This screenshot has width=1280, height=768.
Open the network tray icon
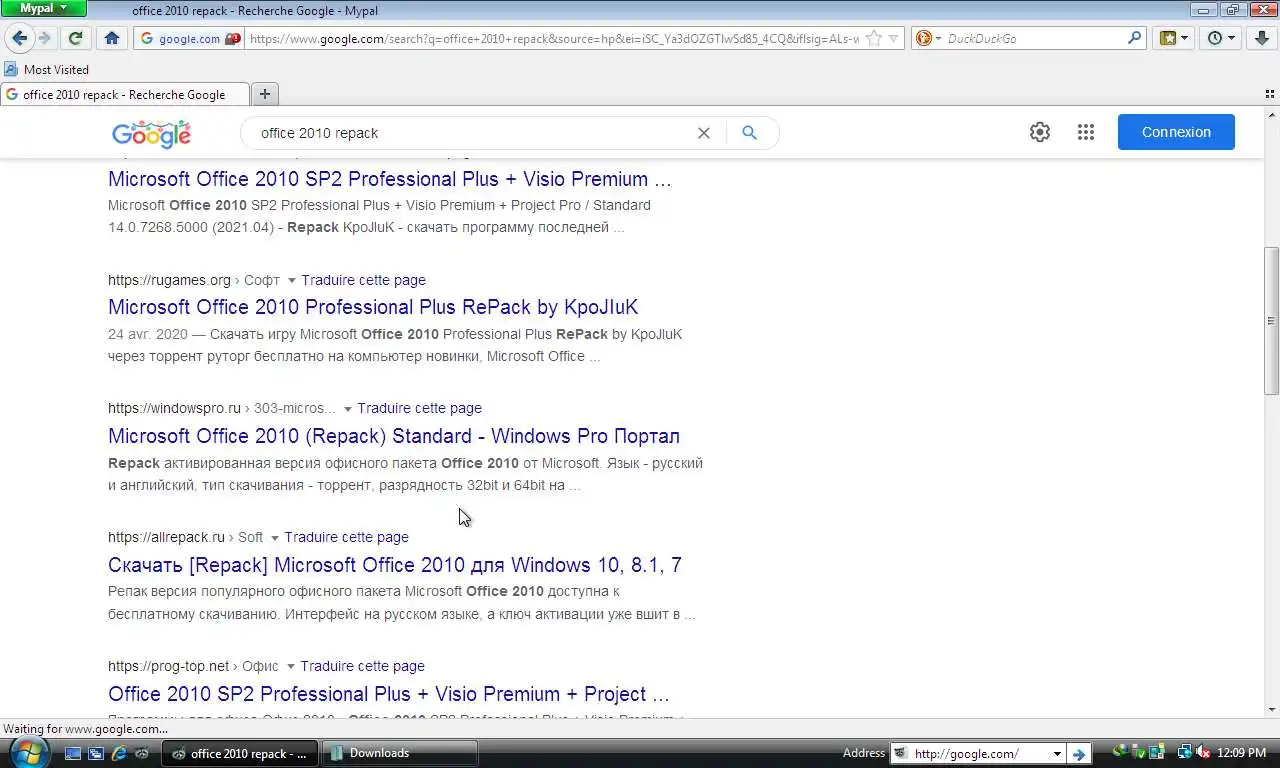pyautogui.click(x=1184, y=752)
